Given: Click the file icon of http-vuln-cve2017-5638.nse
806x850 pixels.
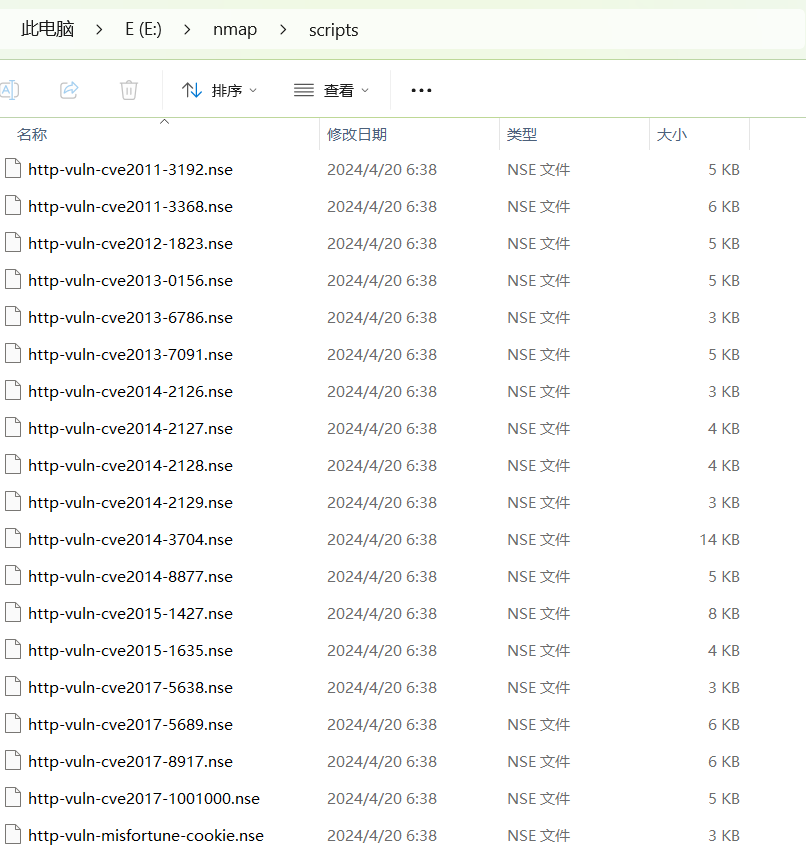Looking at the screenshot, I should pos(13,687).
